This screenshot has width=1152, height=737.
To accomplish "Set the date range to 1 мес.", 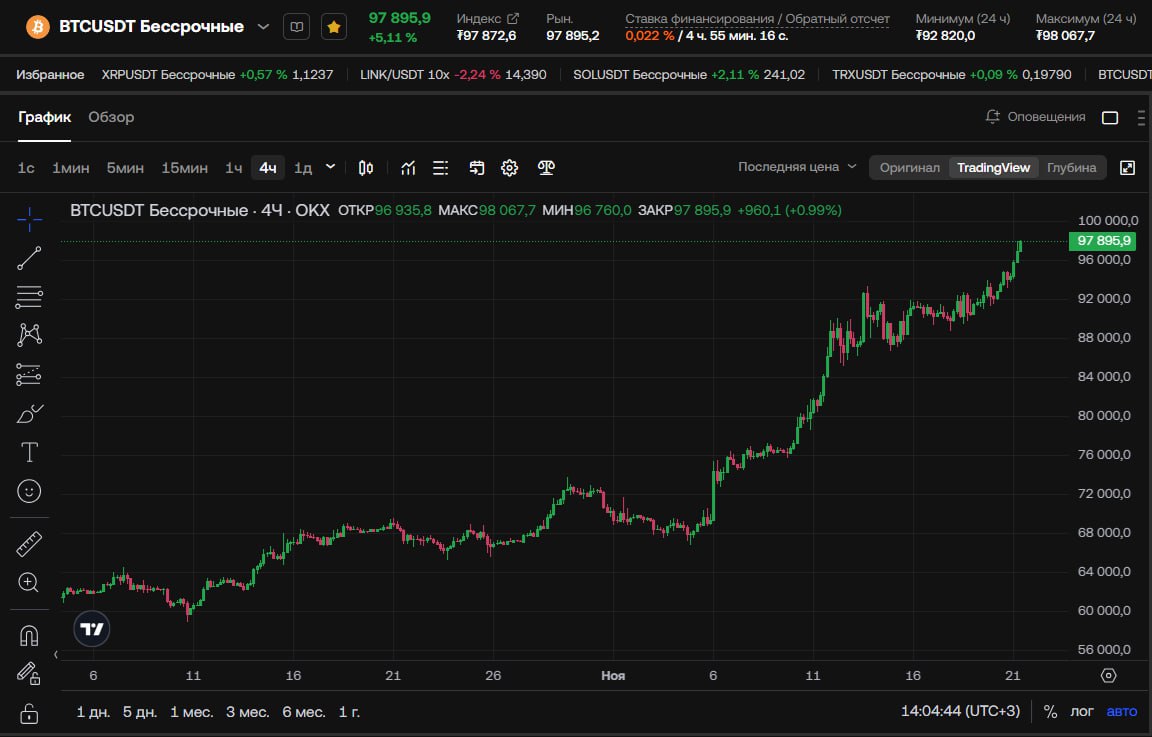I will [x=192, y=712].
